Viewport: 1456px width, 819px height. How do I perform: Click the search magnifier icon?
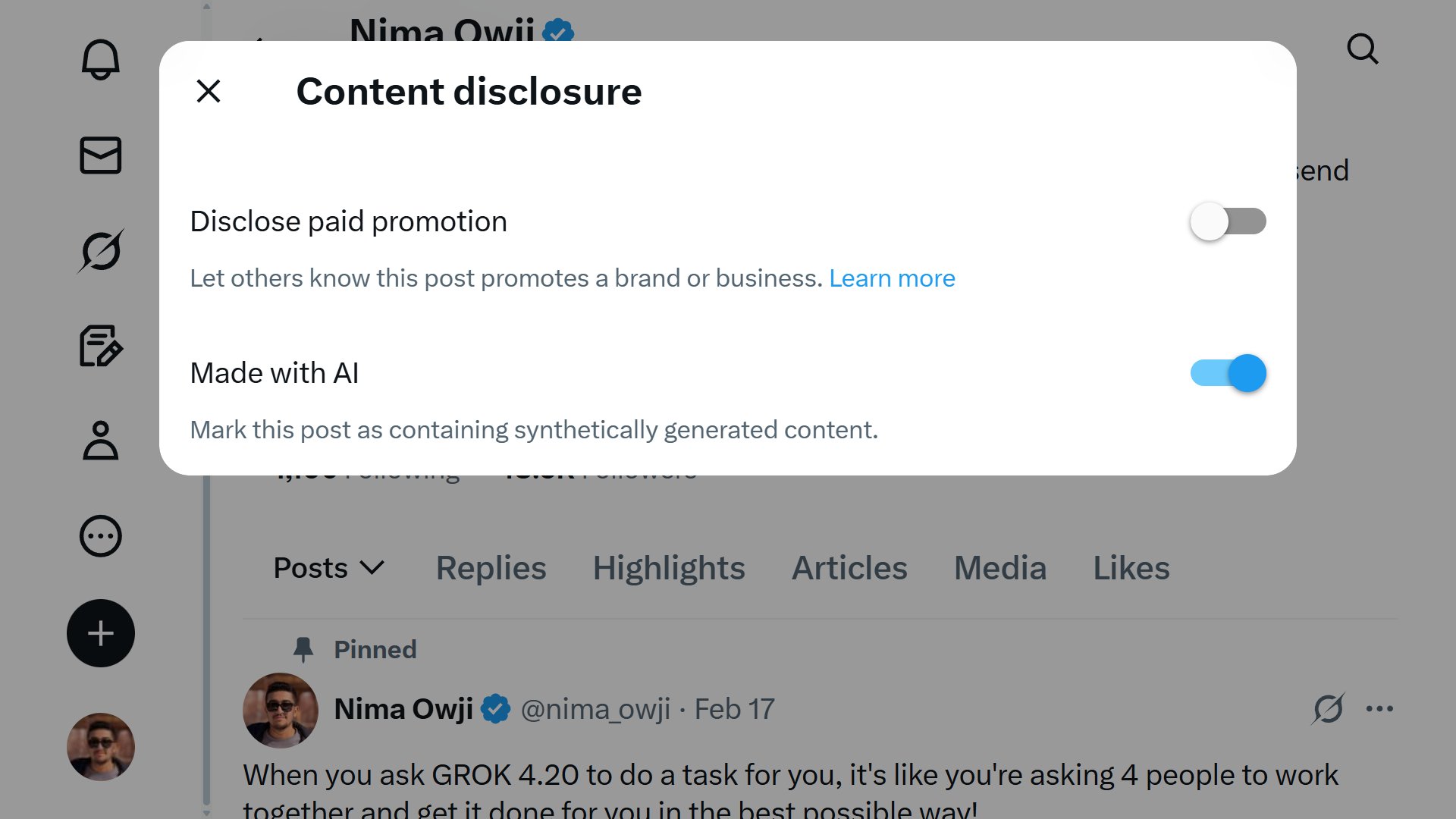(x=1362, y=49)
